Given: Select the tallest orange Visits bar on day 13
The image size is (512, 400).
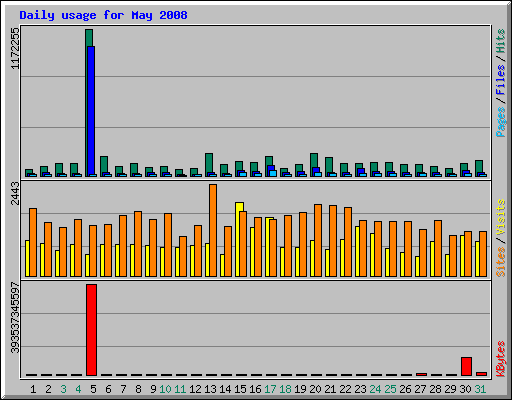Looking at the screenshot, I should (x=213, y=230).
